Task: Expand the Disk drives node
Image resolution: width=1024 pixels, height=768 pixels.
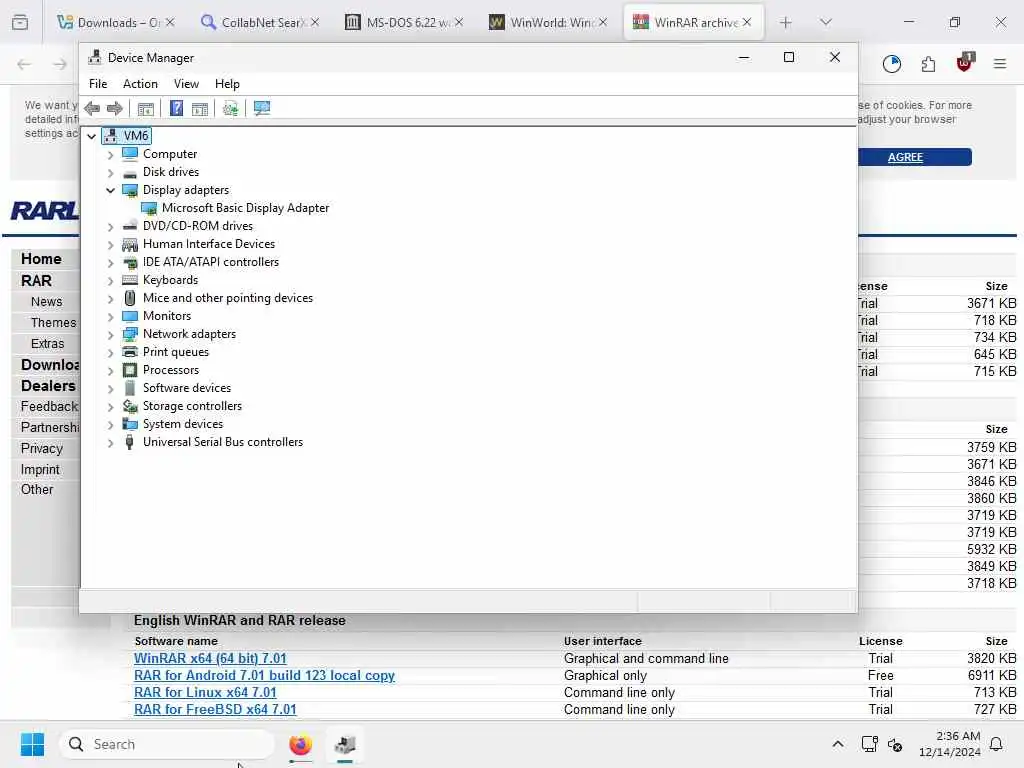Action: [x=110, y=172]
